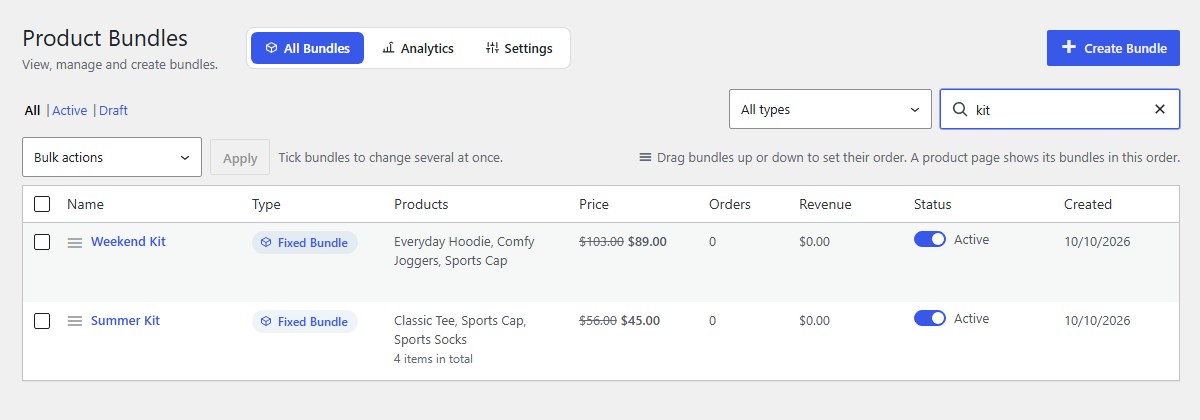1200x420 pixels.
Task: Click 'Classic Tee, Sports Cap' products cell
Action: tap(460, 330)
